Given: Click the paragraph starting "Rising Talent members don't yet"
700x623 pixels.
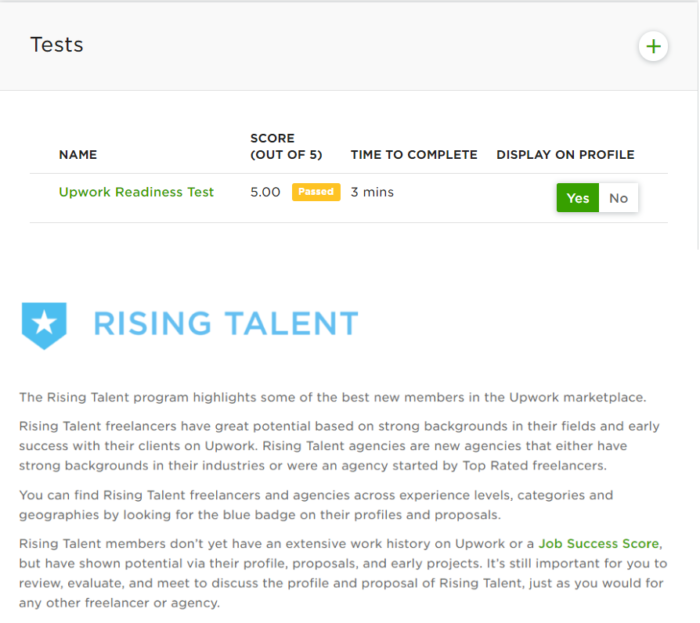Looking at the screenshot, I should [x=340, y=573].
